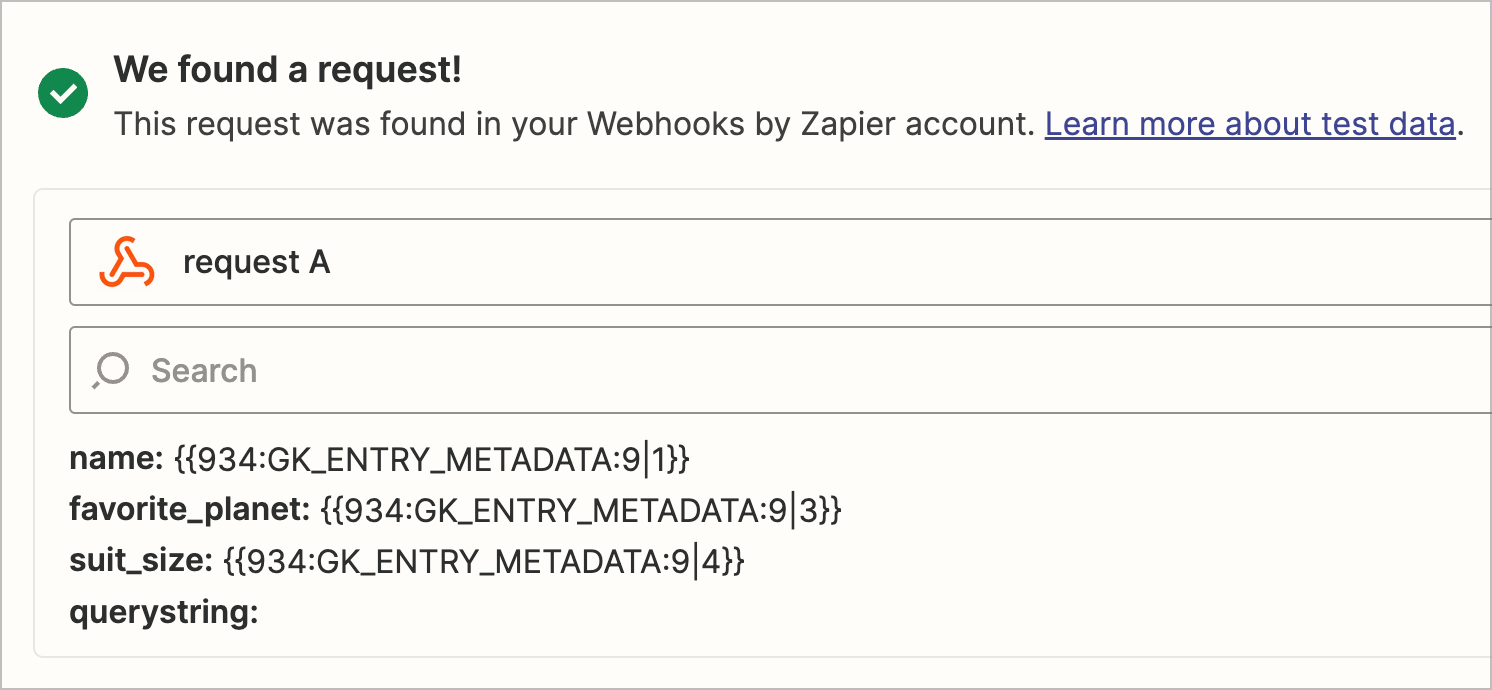Viewport: 1492px width, 690px height.
Task: Select the empty querystring field
Action: coord(163,611)
